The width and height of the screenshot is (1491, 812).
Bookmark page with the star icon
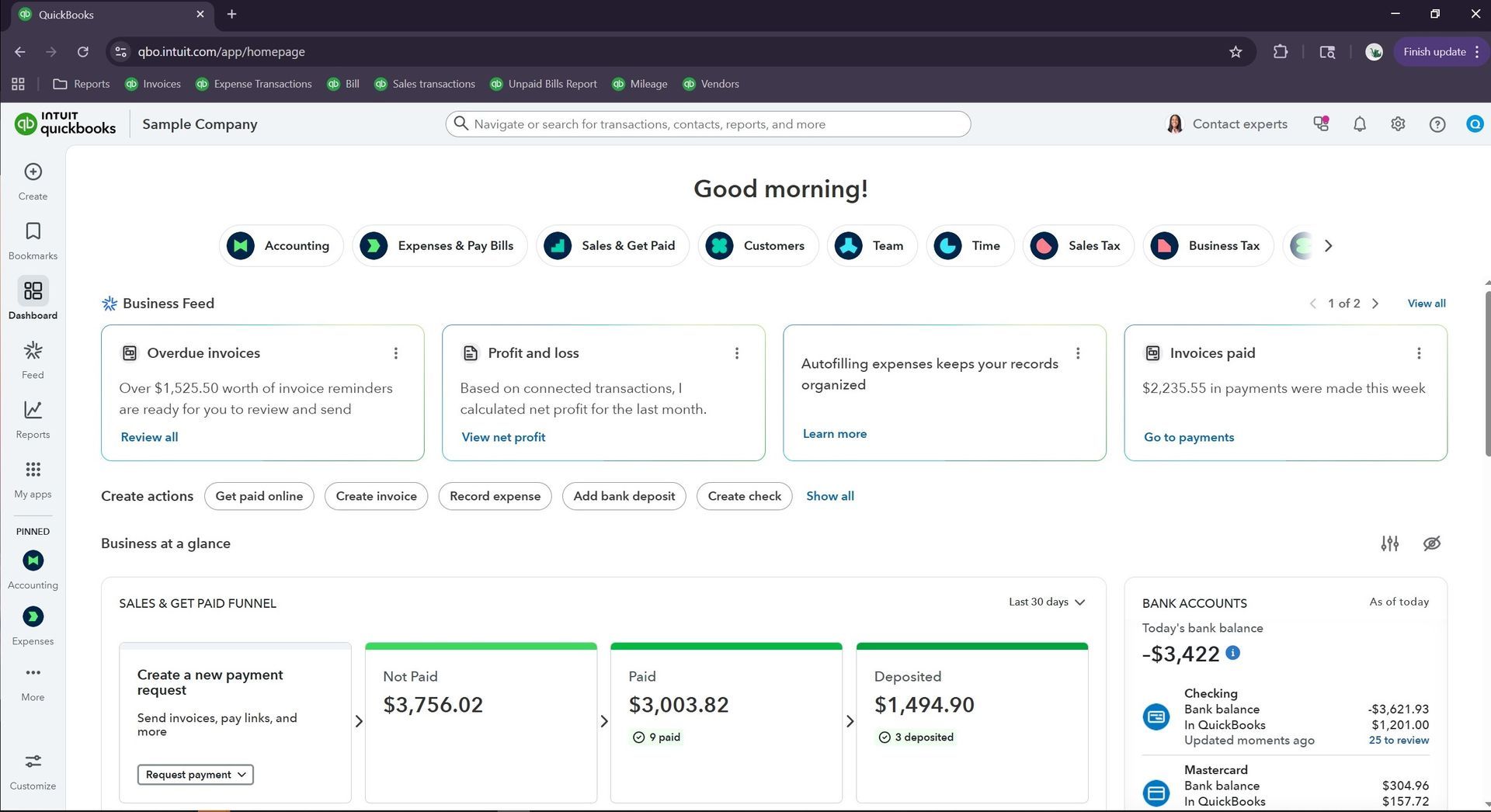(x=1236, y=52)
